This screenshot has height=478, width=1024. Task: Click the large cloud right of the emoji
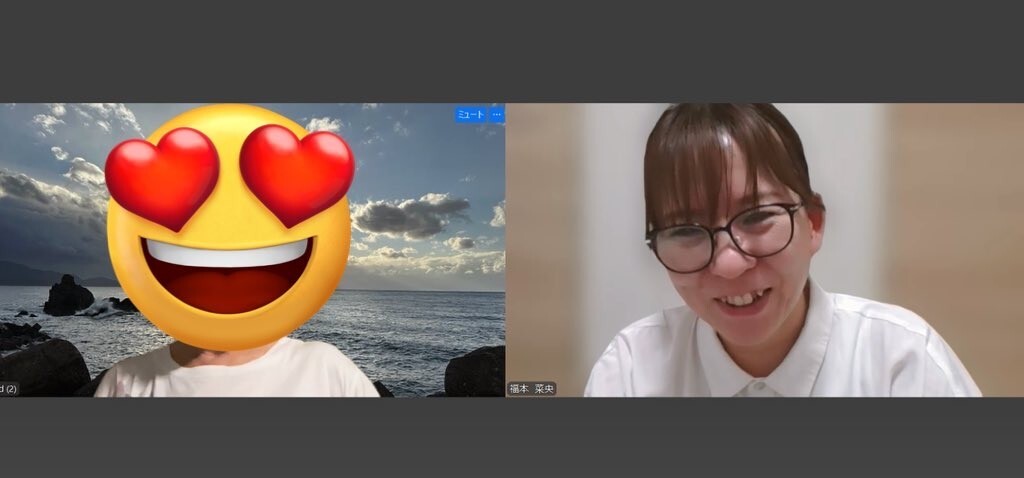coord(410,214)
